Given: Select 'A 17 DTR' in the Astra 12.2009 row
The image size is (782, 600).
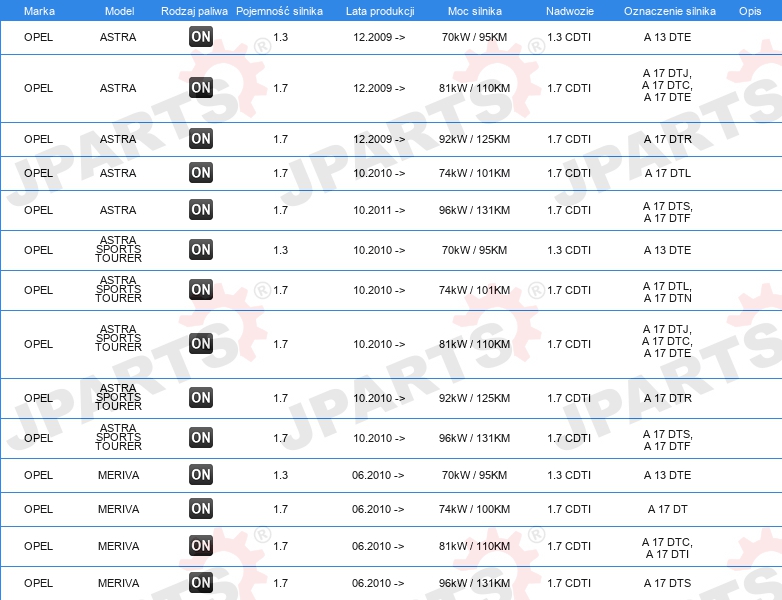Looking at the screenshot, I should pyautogui.click(x=667, y=139).
